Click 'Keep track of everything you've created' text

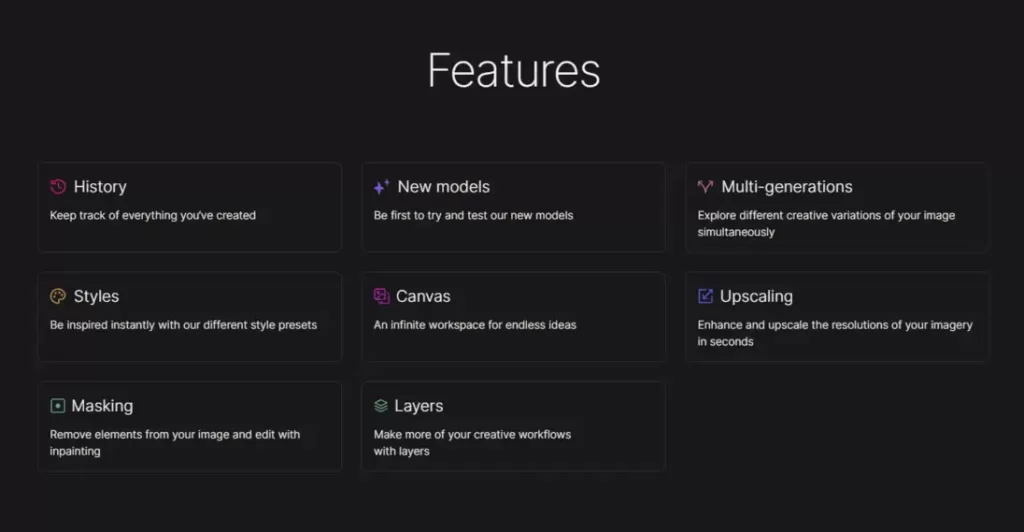click(x=153, y=215)
